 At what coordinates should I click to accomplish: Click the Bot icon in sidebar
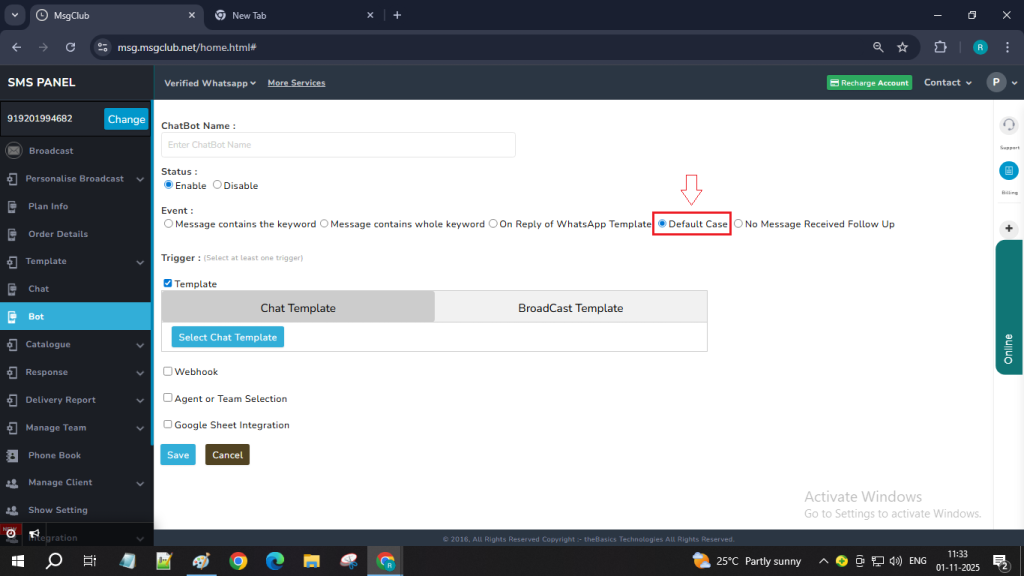click(x=12, y=317)
